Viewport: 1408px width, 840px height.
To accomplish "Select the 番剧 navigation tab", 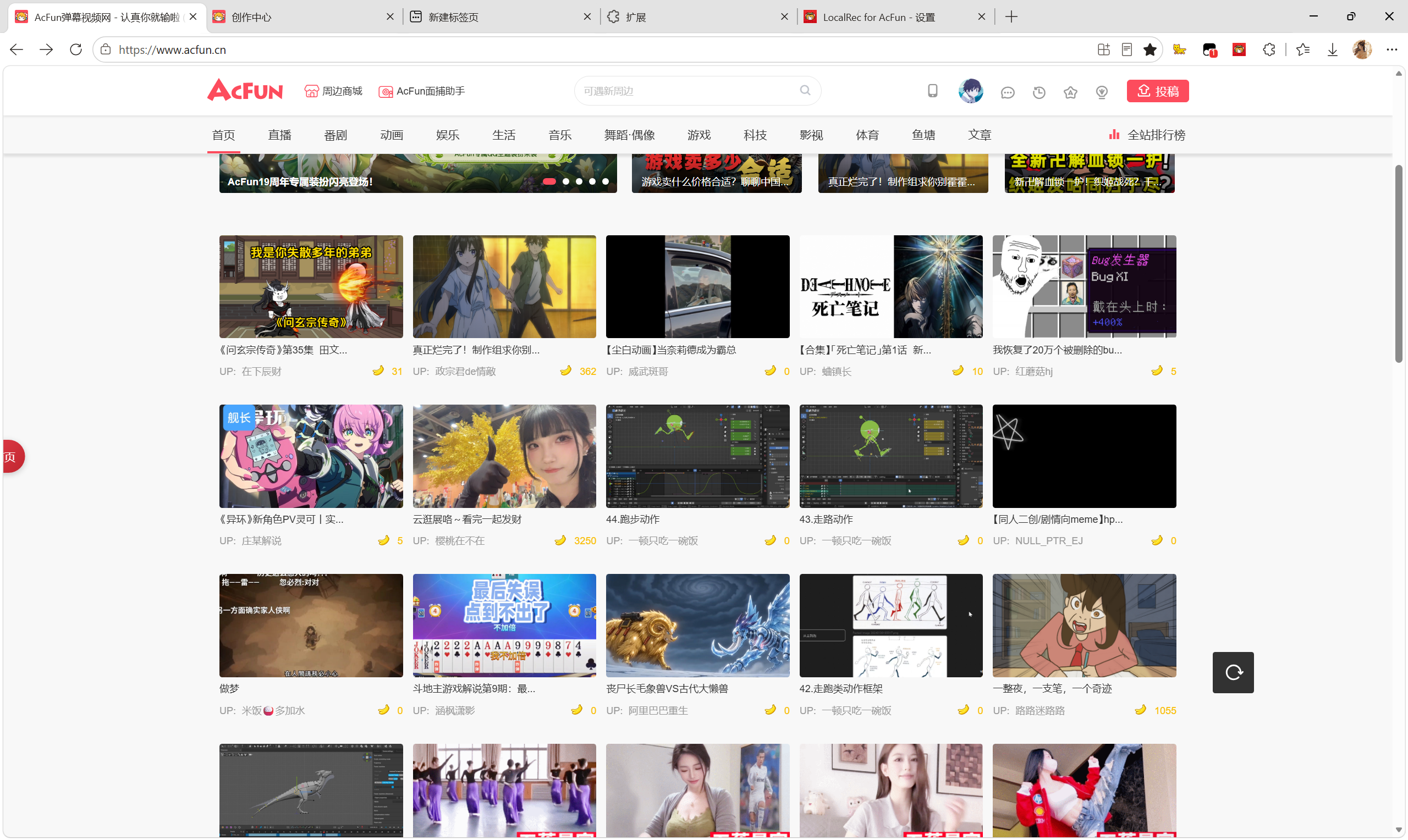I will pos(335,135).
